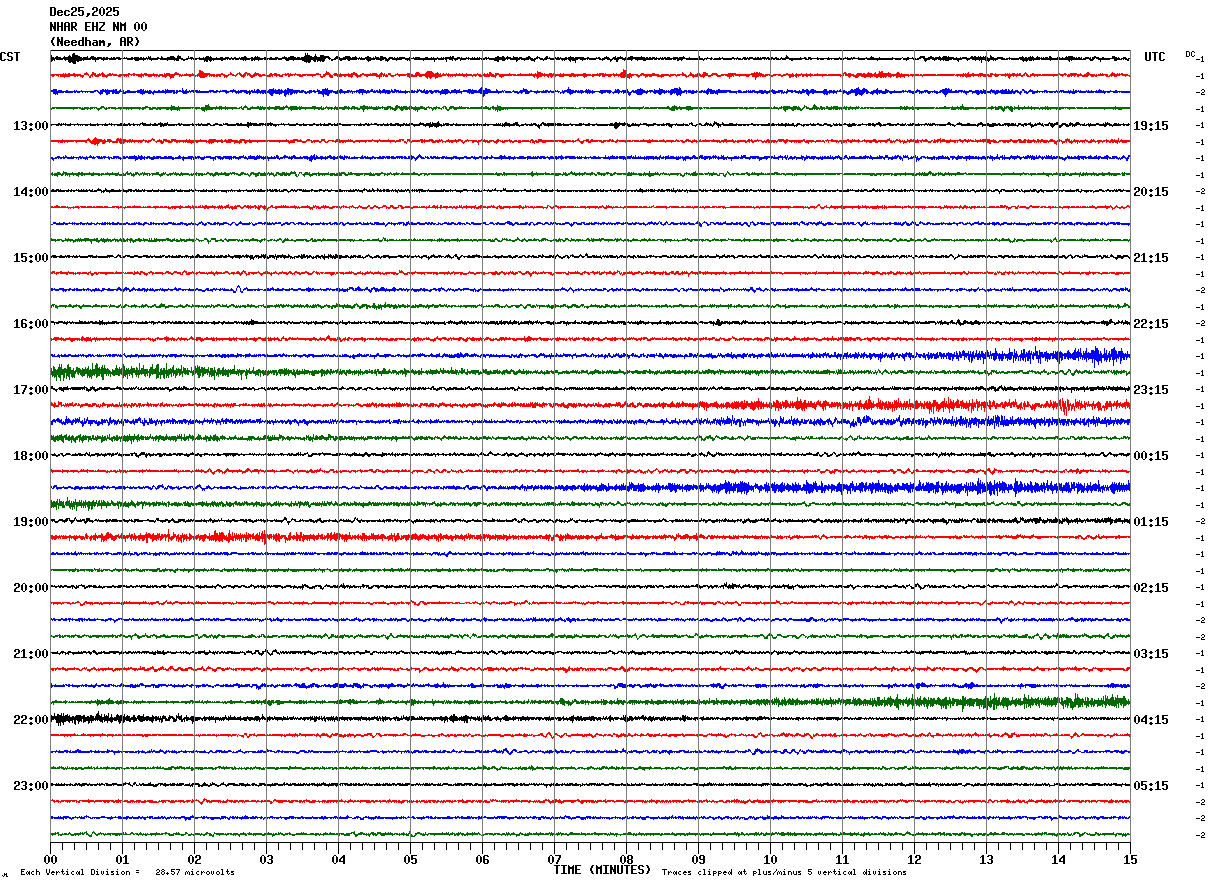Screen dimensions: 1210x886
Task: Click minute tick 02 on the time axis
Action: (x=194, y=859)
